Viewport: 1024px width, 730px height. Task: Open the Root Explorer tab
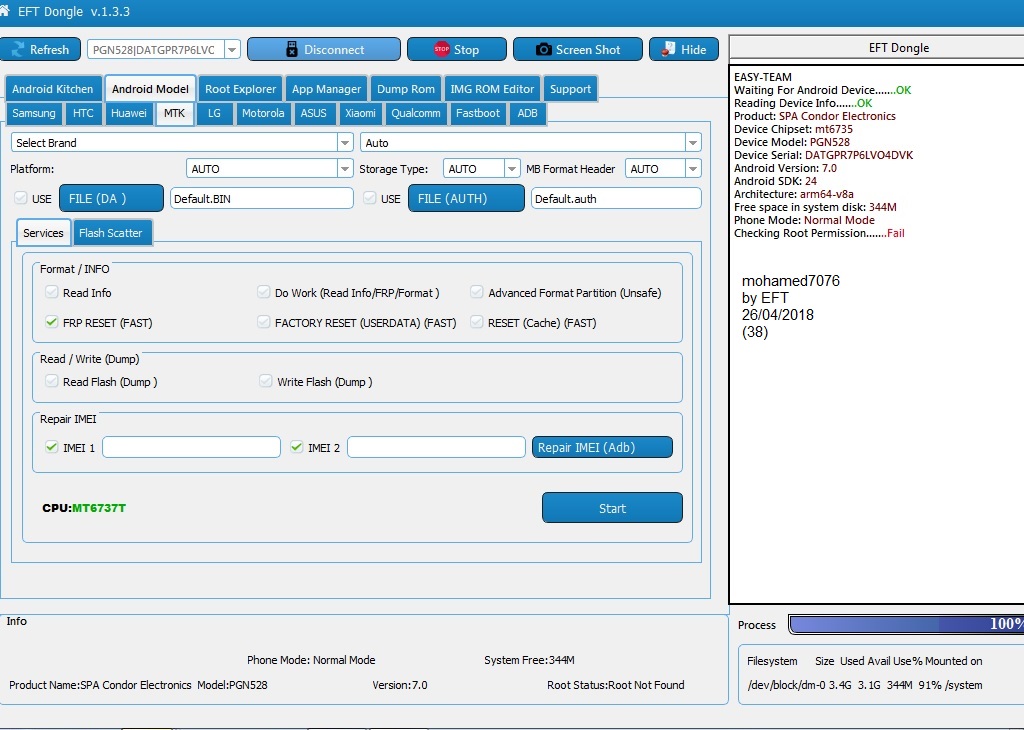pos(240,89)
